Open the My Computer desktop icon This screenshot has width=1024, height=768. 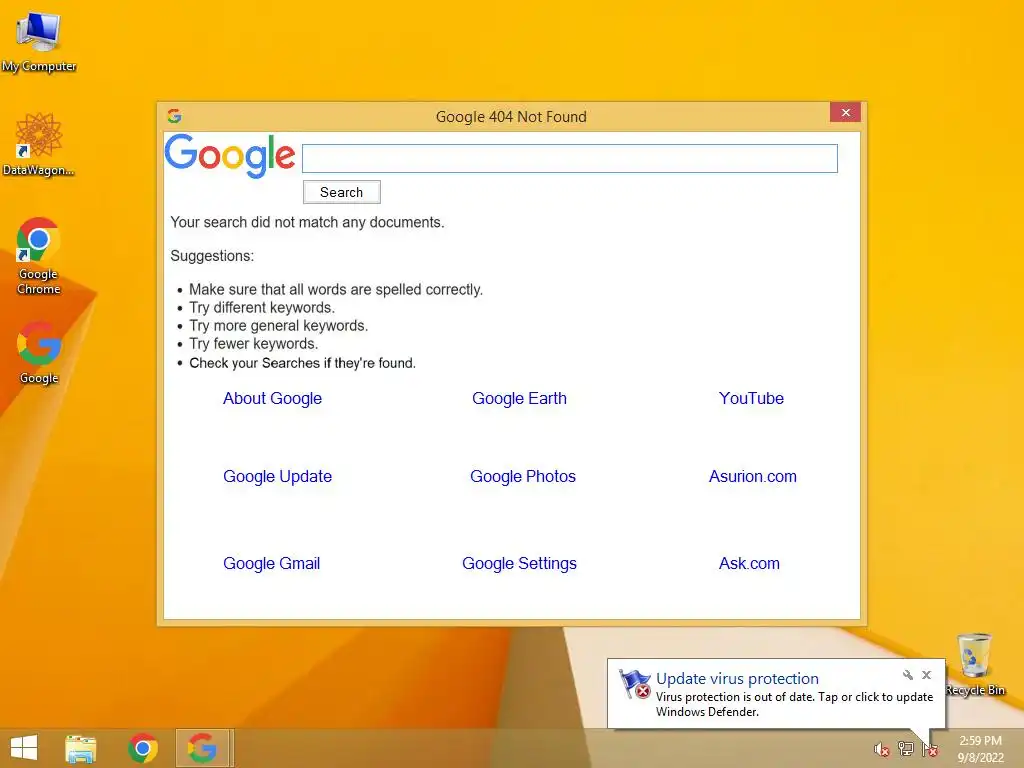tap(39, 40)
